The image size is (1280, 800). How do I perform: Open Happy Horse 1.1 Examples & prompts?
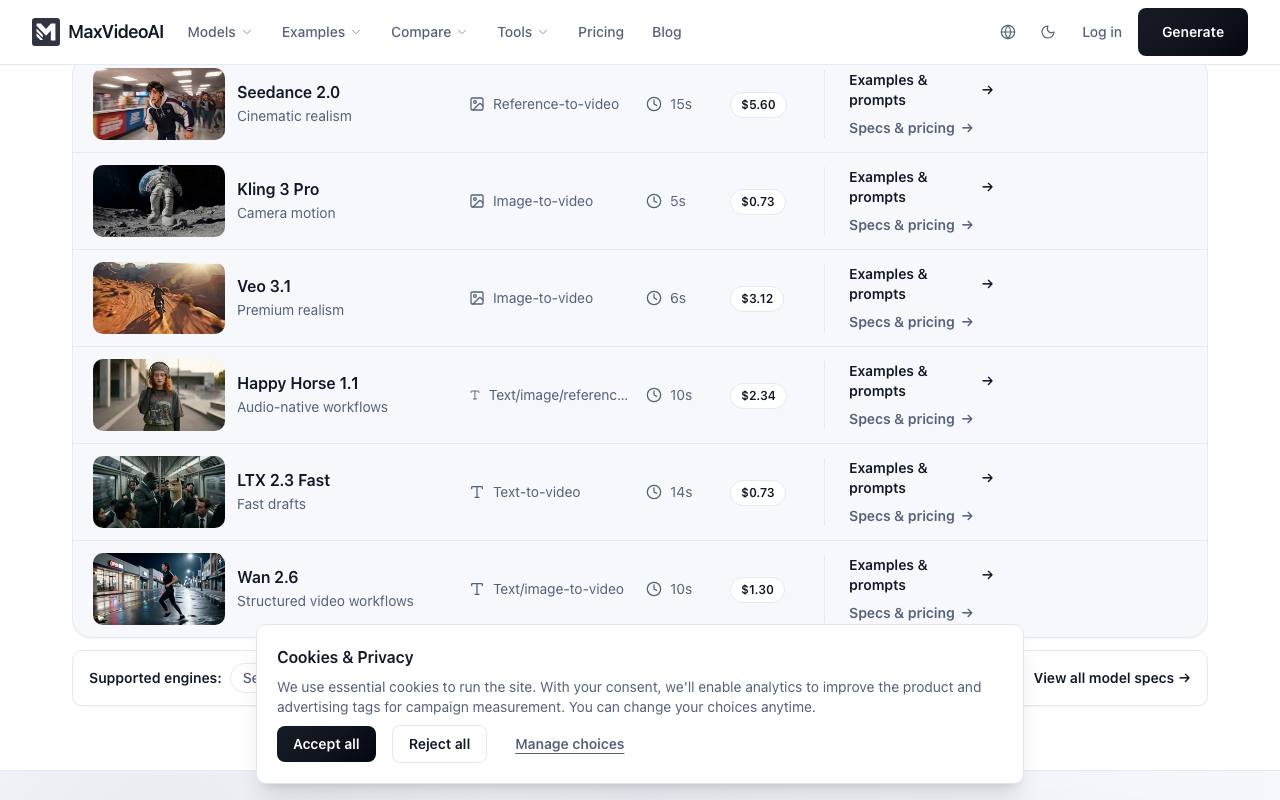pyautogui.click(x=921, y=381)
